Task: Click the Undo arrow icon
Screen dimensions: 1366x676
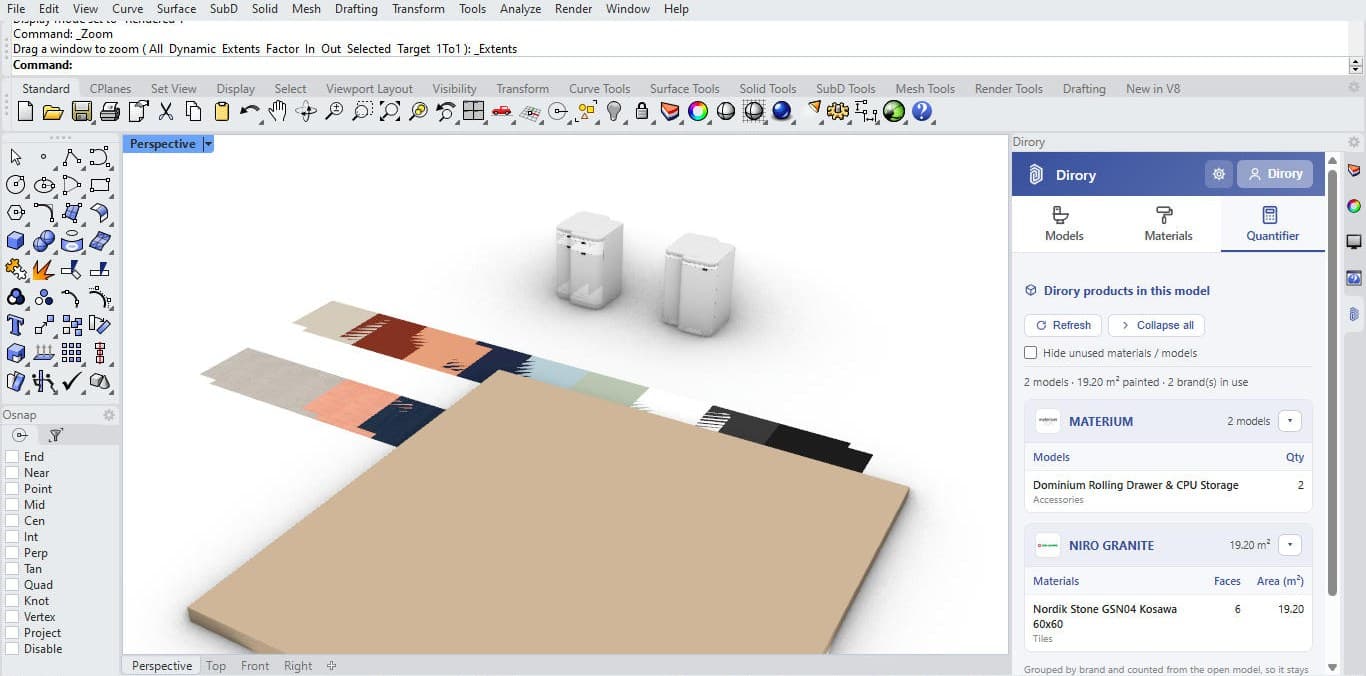Action: tap(250, 112)
